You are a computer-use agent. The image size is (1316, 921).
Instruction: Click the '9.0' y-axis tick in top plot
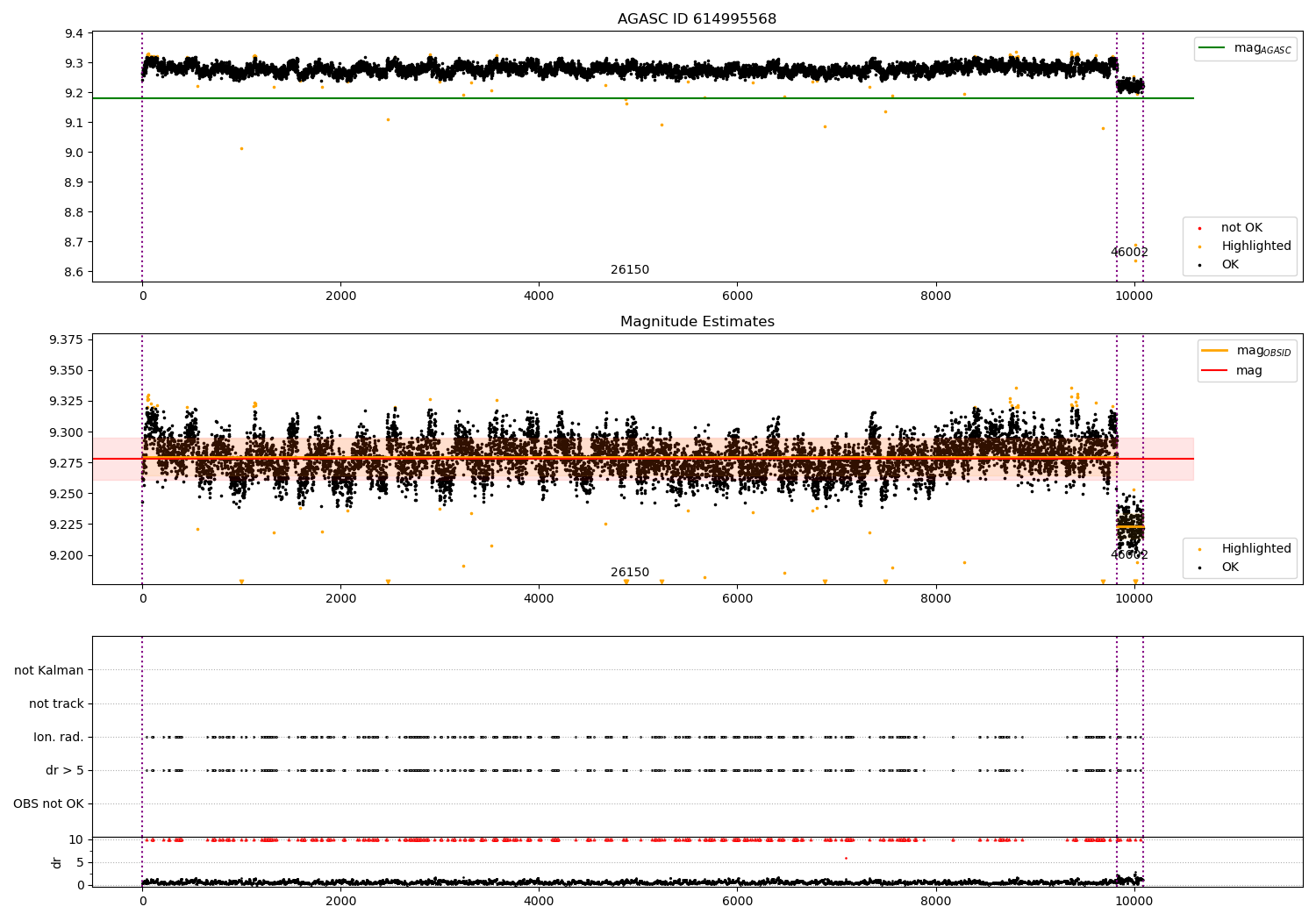pyautogui.click(x=75, y=153)
